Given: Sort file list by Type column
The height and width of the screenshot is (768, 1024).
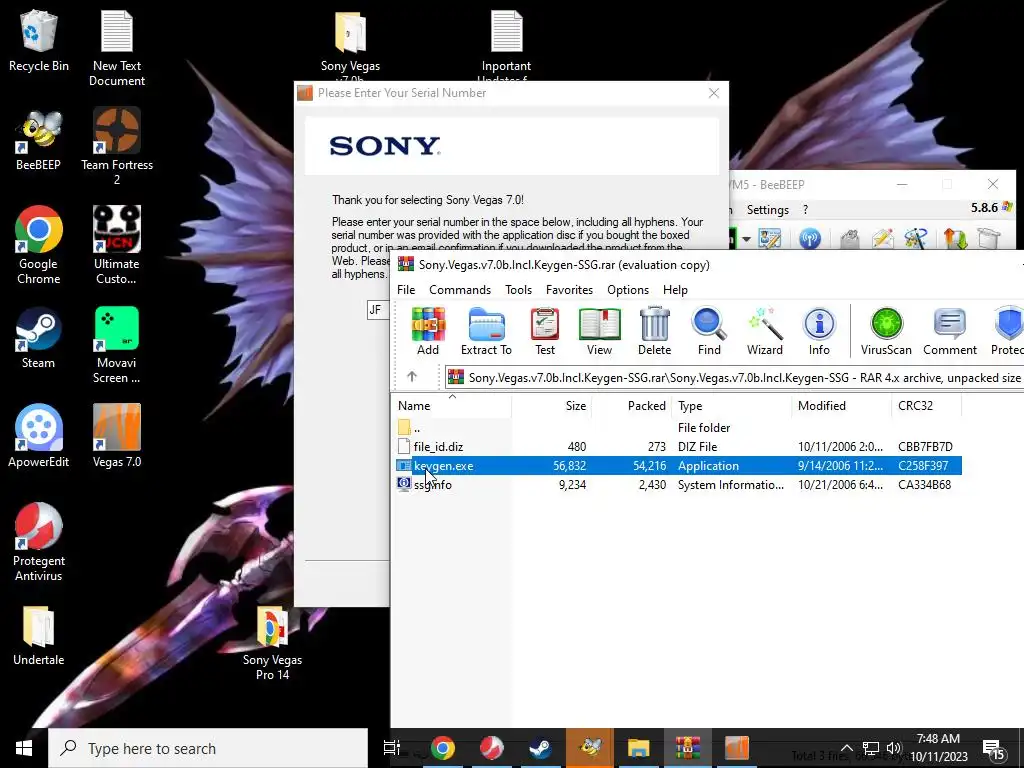Looking at the screenshot, I should click(x=731, y=406).
